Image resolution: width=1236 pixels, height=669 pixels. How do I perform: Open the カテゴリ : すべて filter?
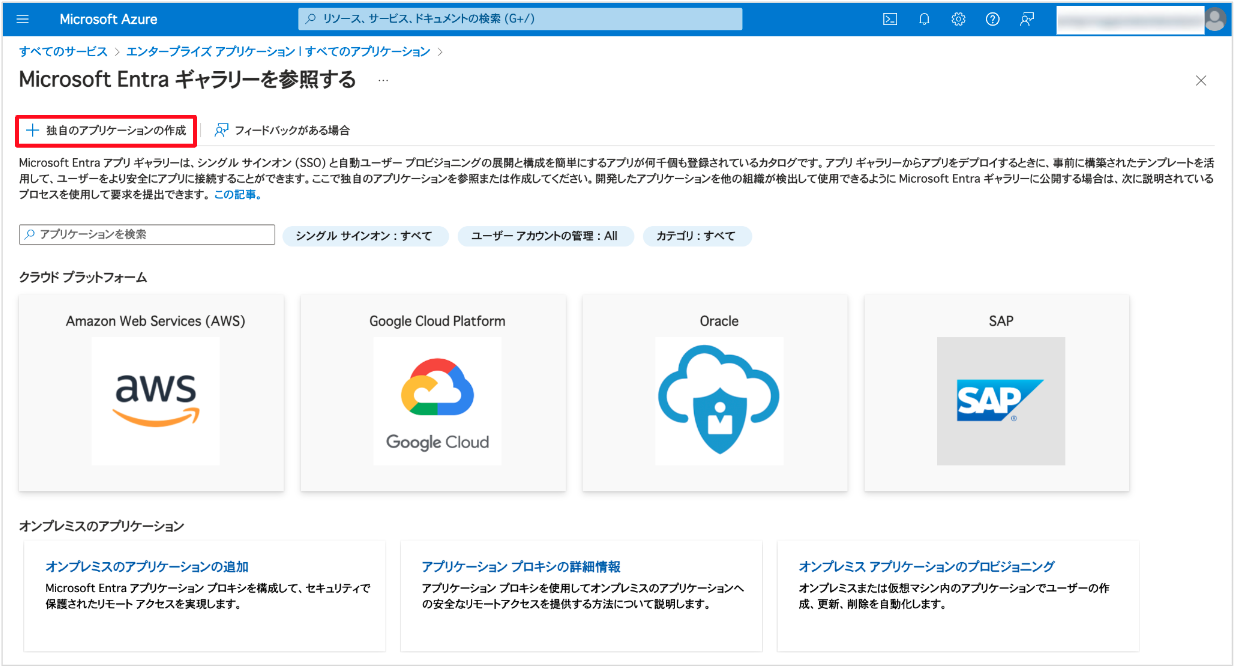696,236
